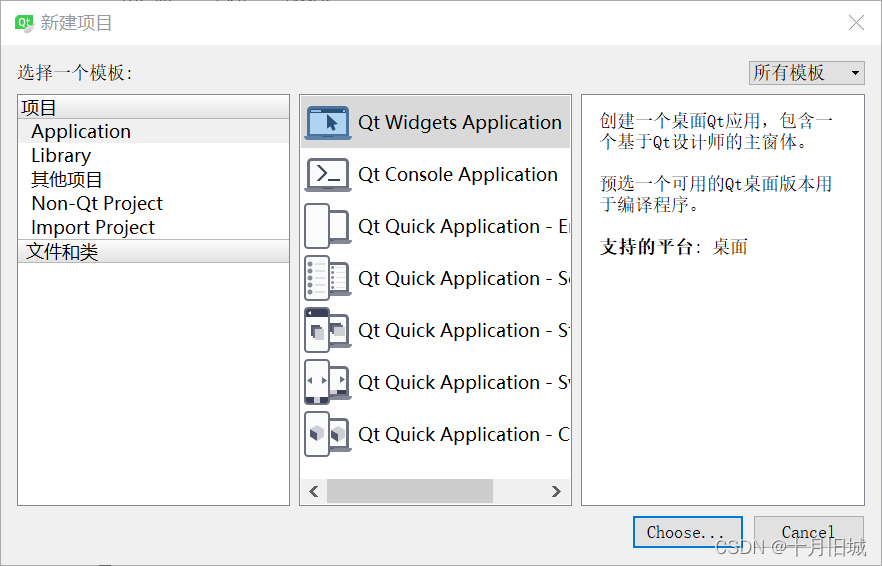Viewport: 882px width, 566px height.
Task: Open the 所有模板 template filter dropdown
Action: click(806, 73)
